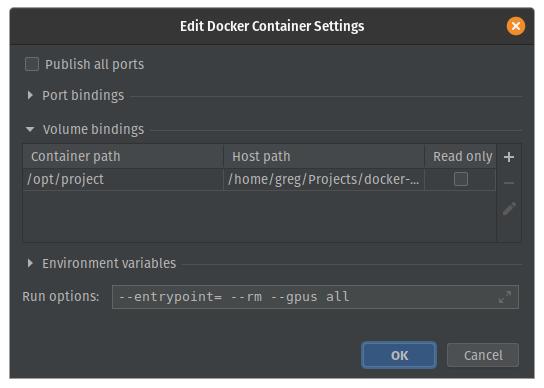Toggle Read only for /opt/project binding

pos(461,179)
